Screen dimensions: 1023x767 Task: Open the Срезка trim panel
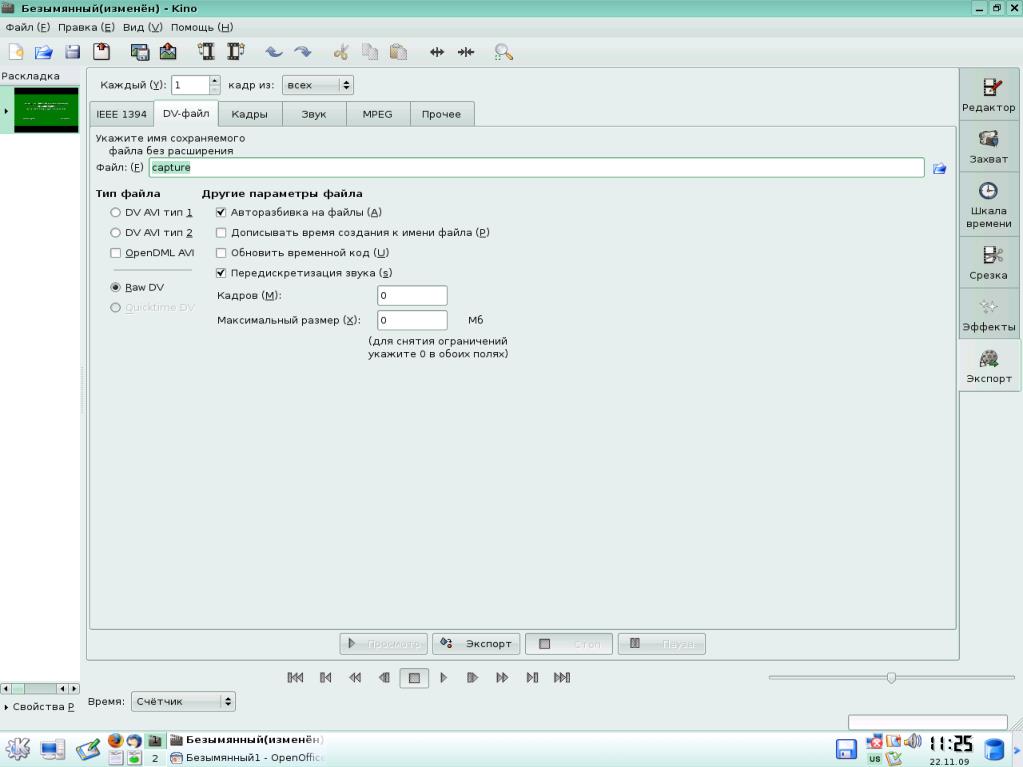point(988,262)
